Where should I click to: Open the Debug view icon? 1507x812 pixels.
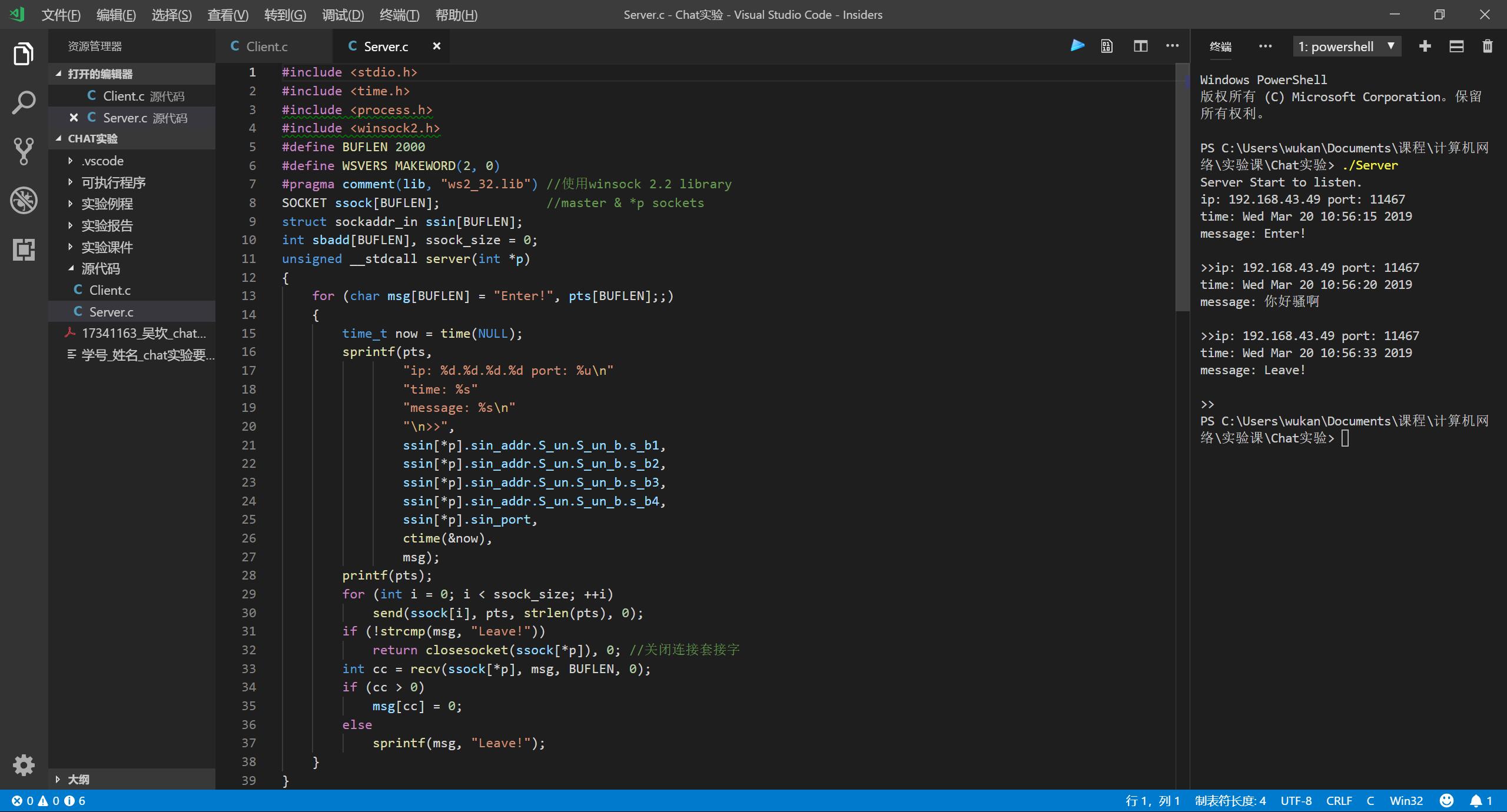pos(24,201)
